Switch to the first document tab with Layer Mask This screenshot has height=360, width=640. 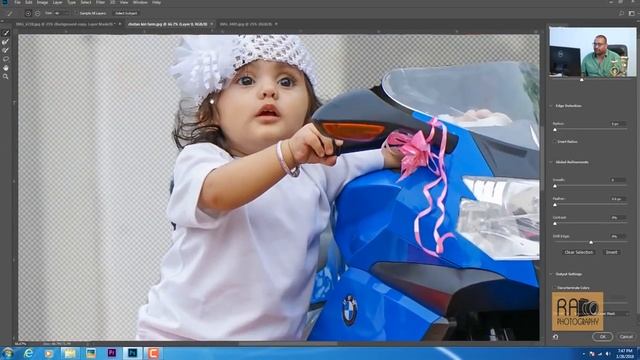pos(65,24)
